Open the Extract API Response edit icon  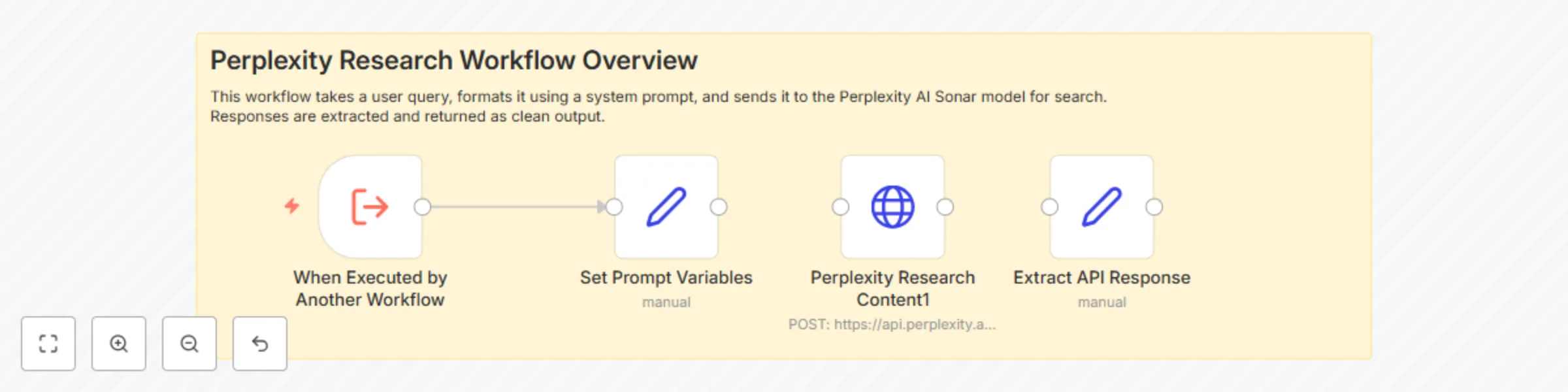tap(1102, 206)
